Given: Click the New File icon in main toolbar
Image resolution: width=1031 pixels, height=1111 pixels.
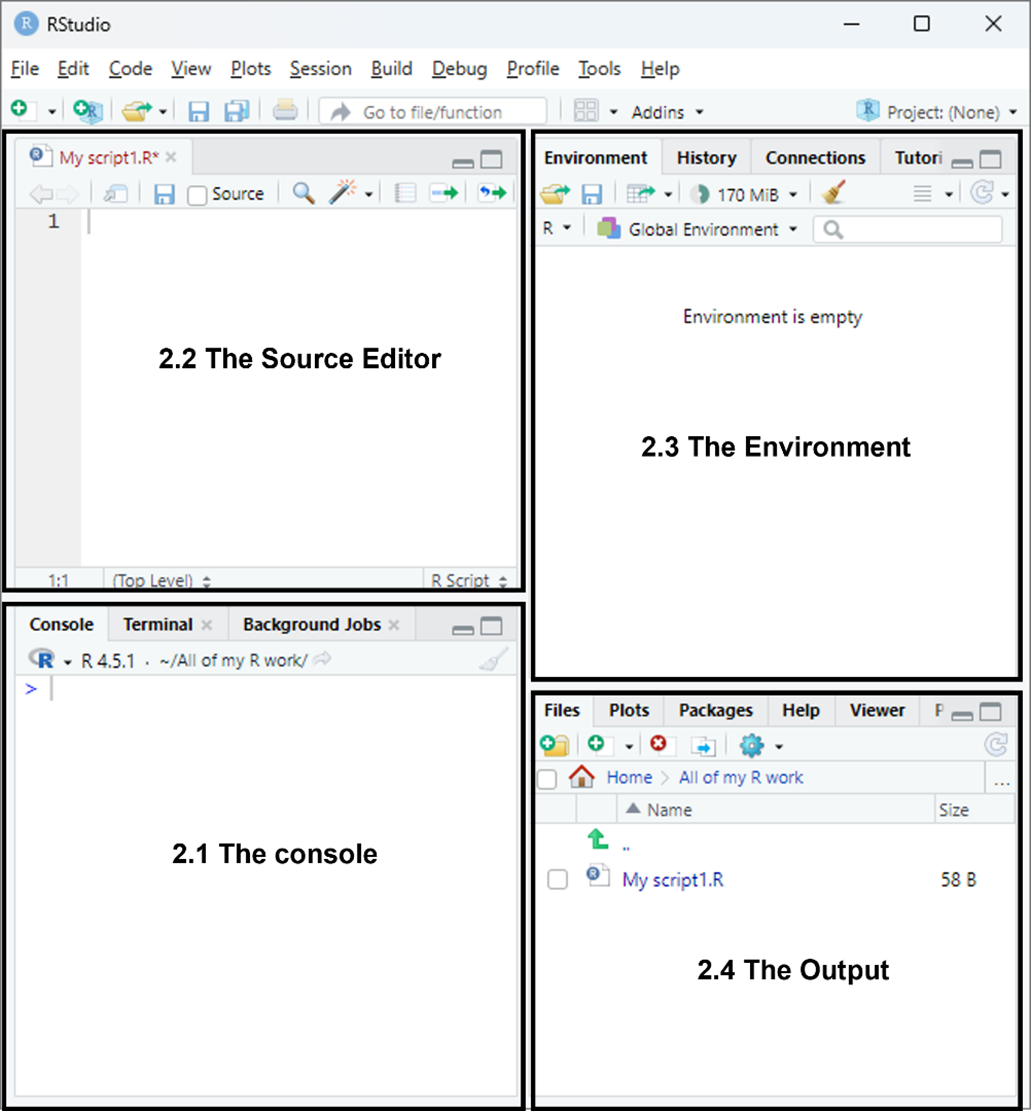Looking at the screenshot, I should (x=21, y=111).
